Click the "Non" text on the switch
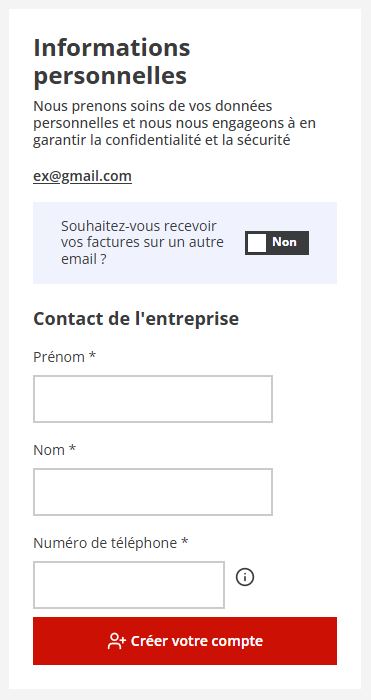The width and height of the screenshot is (371, 700). click(x=284, y=242)
